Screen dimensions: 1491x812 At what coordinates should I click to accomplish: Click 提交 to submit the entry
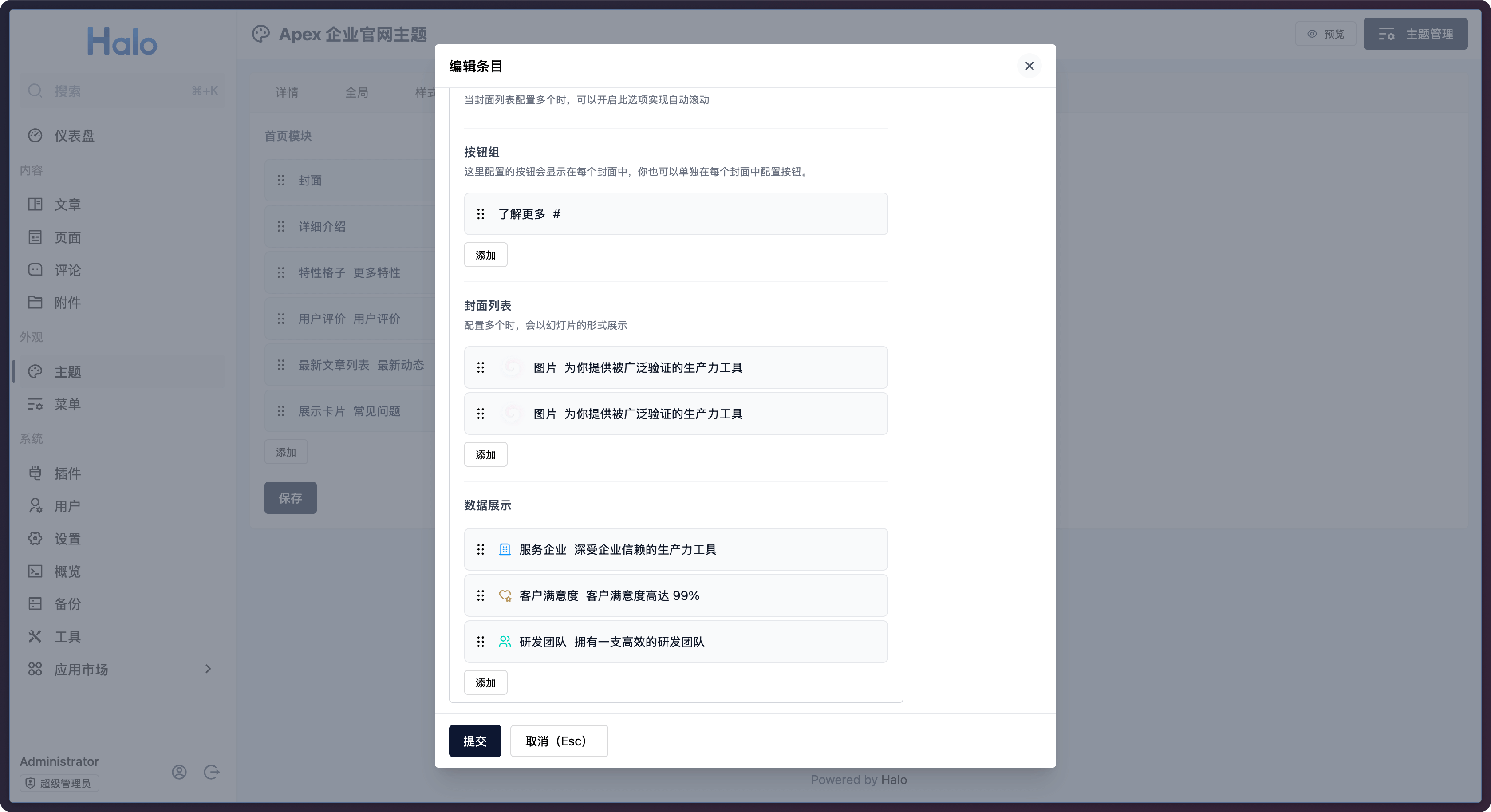tap(475, 741)
